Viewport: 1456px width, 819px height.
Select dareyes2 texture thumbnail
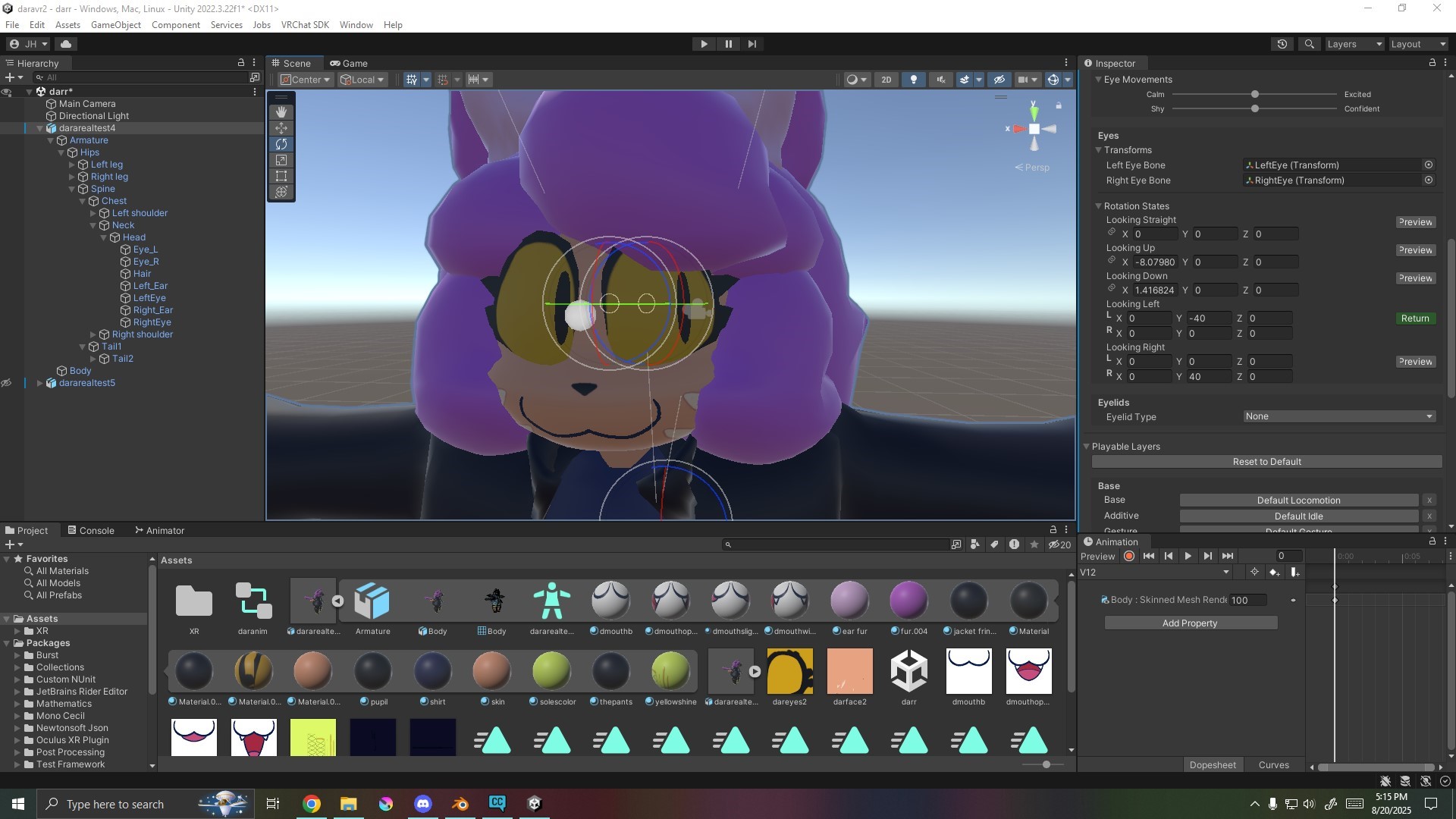coord(789,671)
